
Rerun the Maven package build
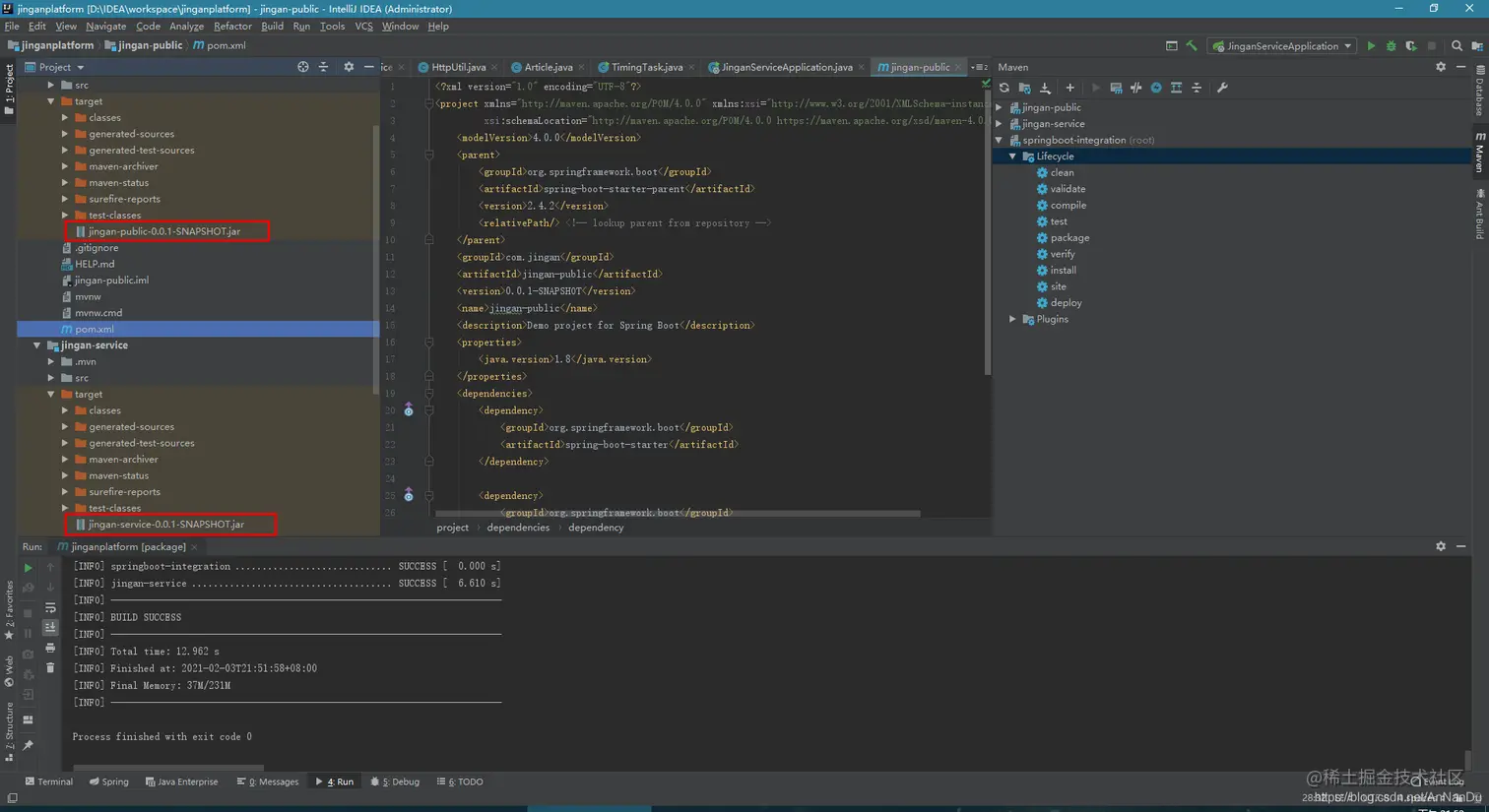tap(28, 568)
